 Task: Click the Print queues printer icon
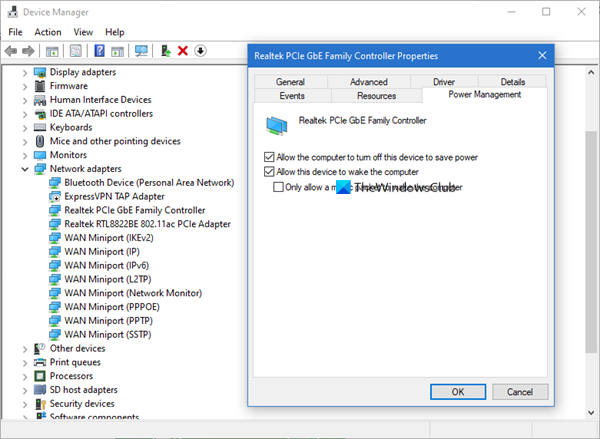tap(40, 362)
